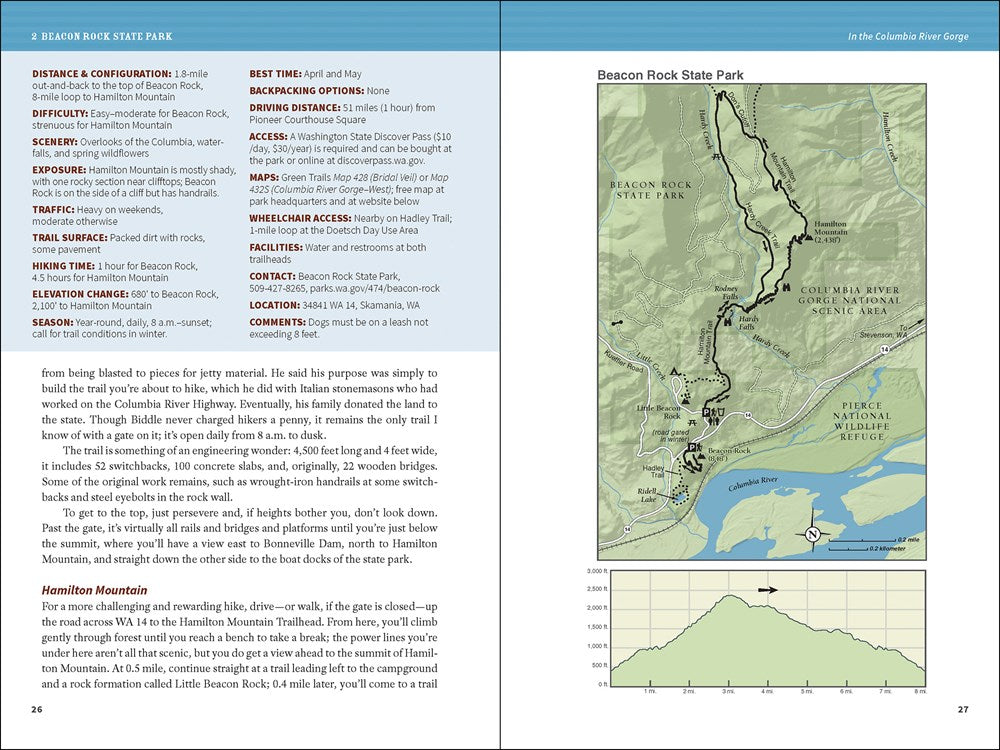This screenshot has height=750, width=1000.
Task: Click page number 26
Action: click(37, 709)
